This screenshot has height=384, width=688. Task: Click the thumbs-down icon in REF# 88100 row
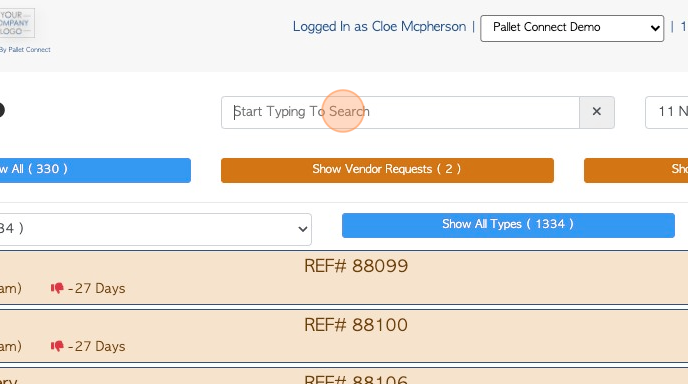click(57, 346)
